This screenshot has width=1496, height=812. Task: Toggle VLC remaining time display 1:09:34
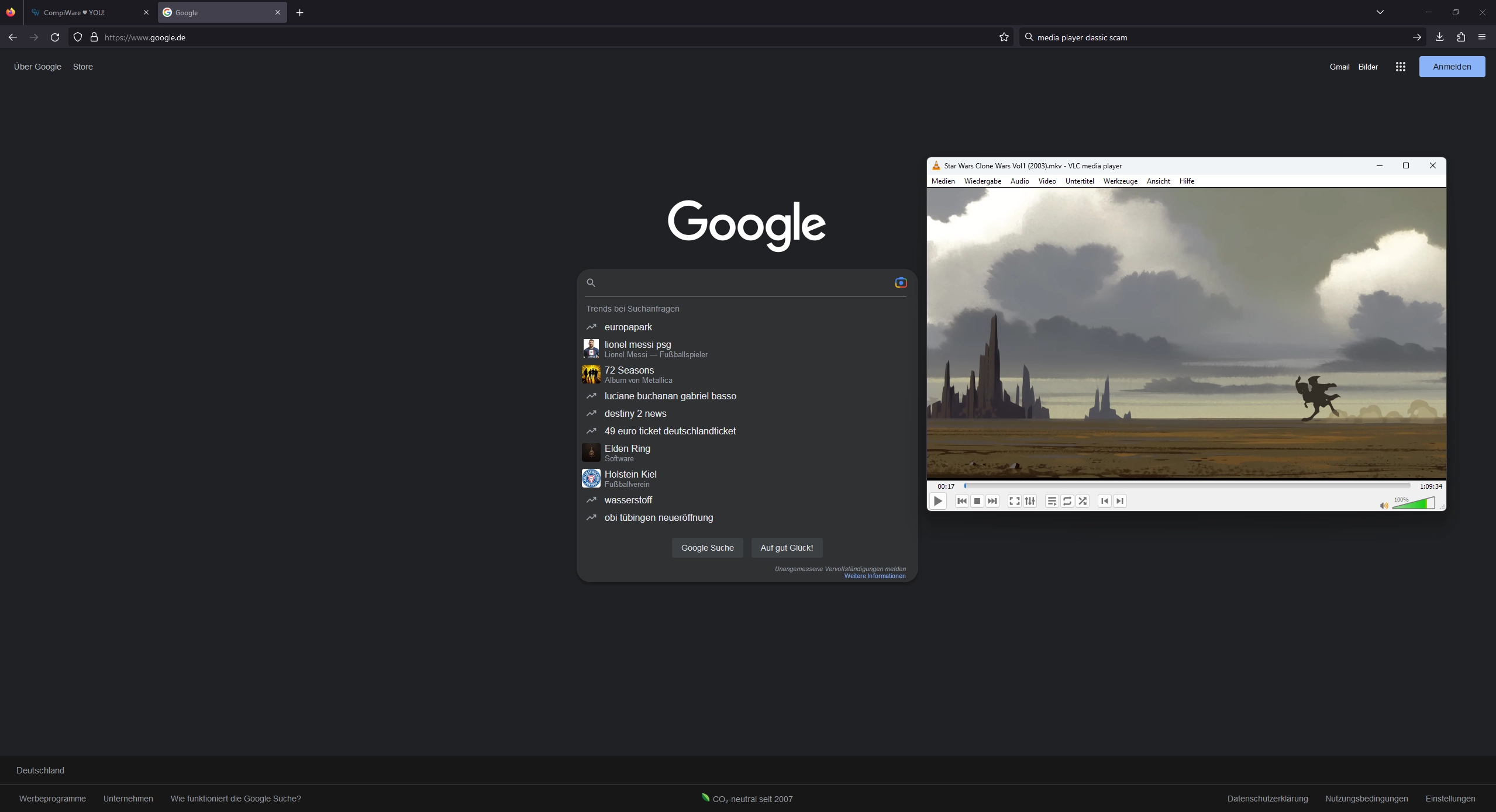pos(1430,486)
